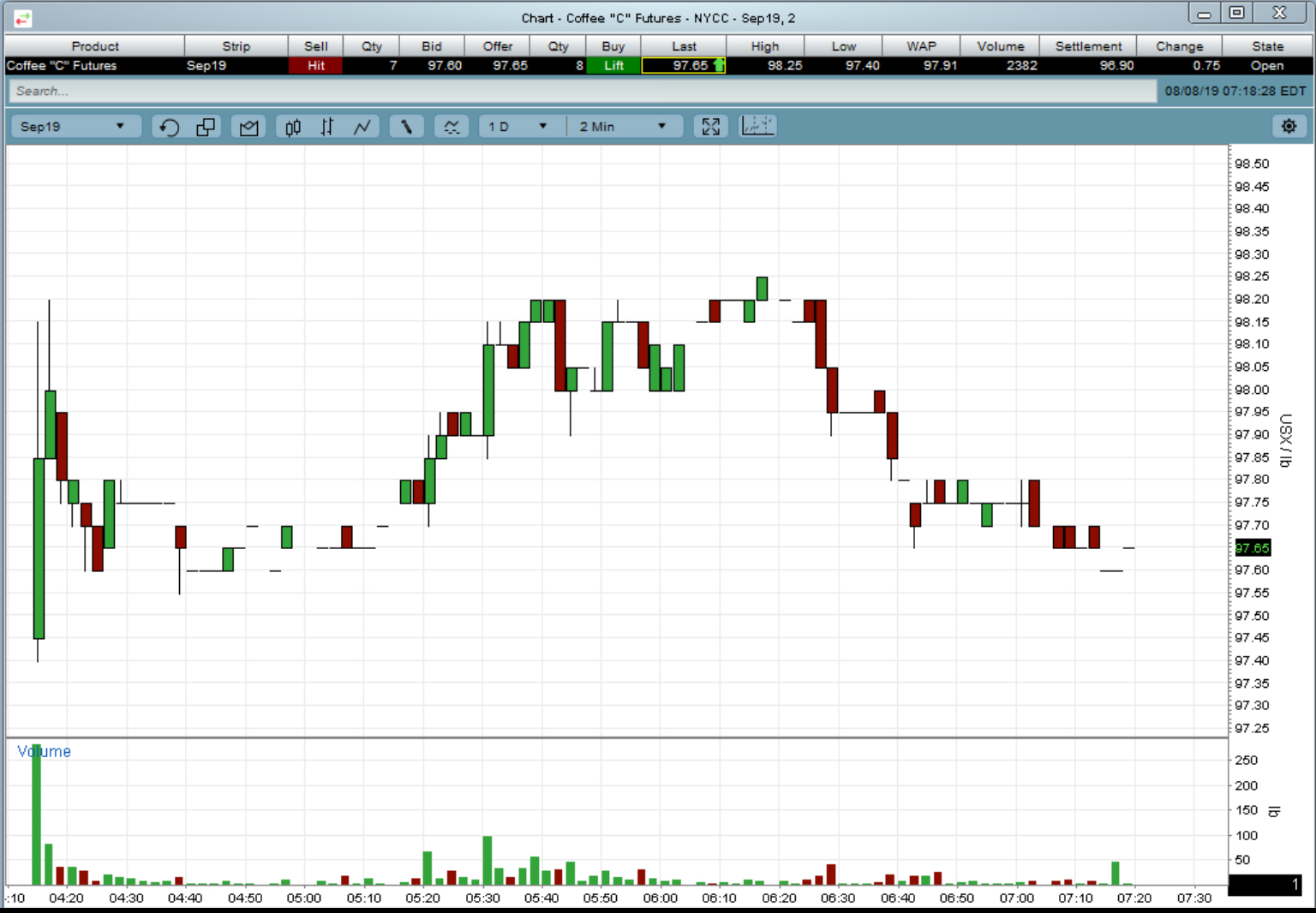Click the 06:00 time axis label
1316x913 pixels.
click(660, 898)
